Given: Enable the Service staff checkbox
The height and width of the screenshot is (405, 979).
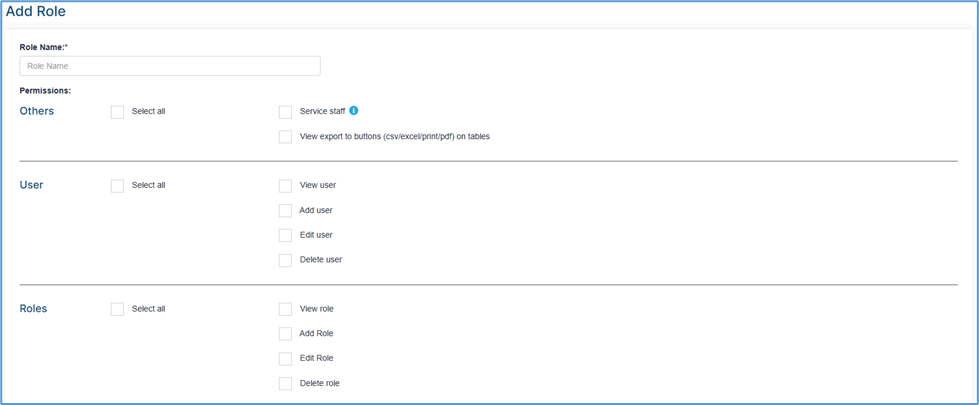Looking at the screenshot, I should coord(285,112).
